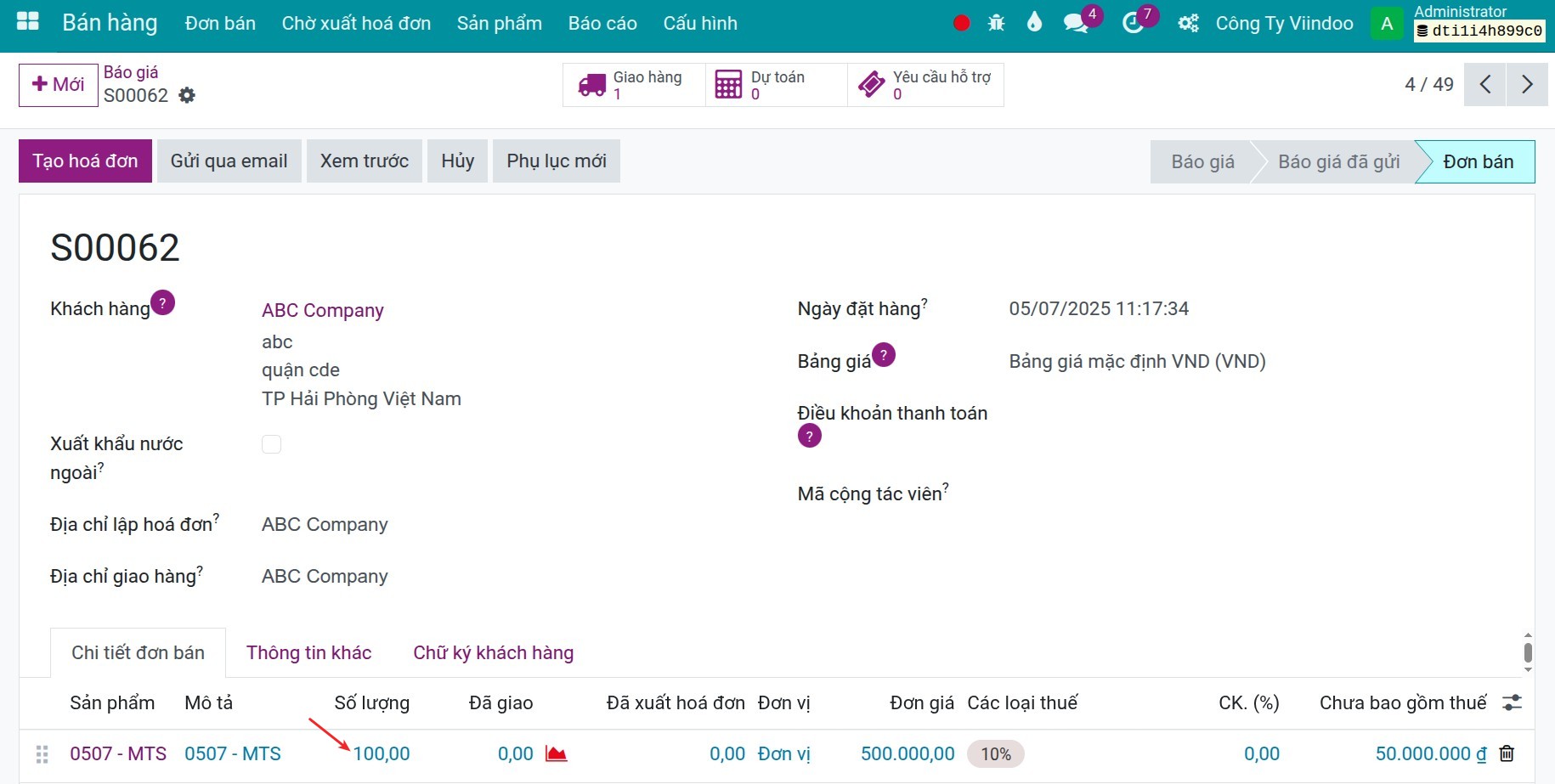
Task: Open ABC Company customer link
Action: (x=323, y=310)
